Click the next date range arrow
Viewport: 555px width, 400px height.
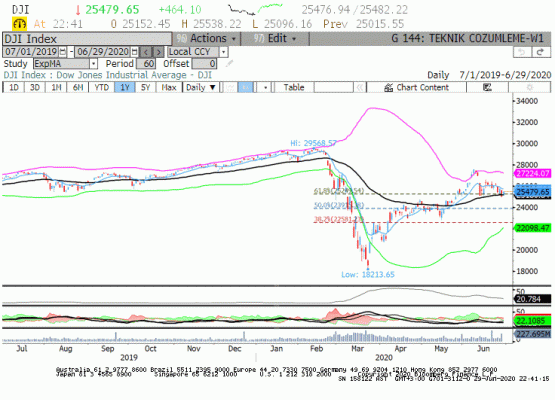pyautogui.click(x=159, y=52)
